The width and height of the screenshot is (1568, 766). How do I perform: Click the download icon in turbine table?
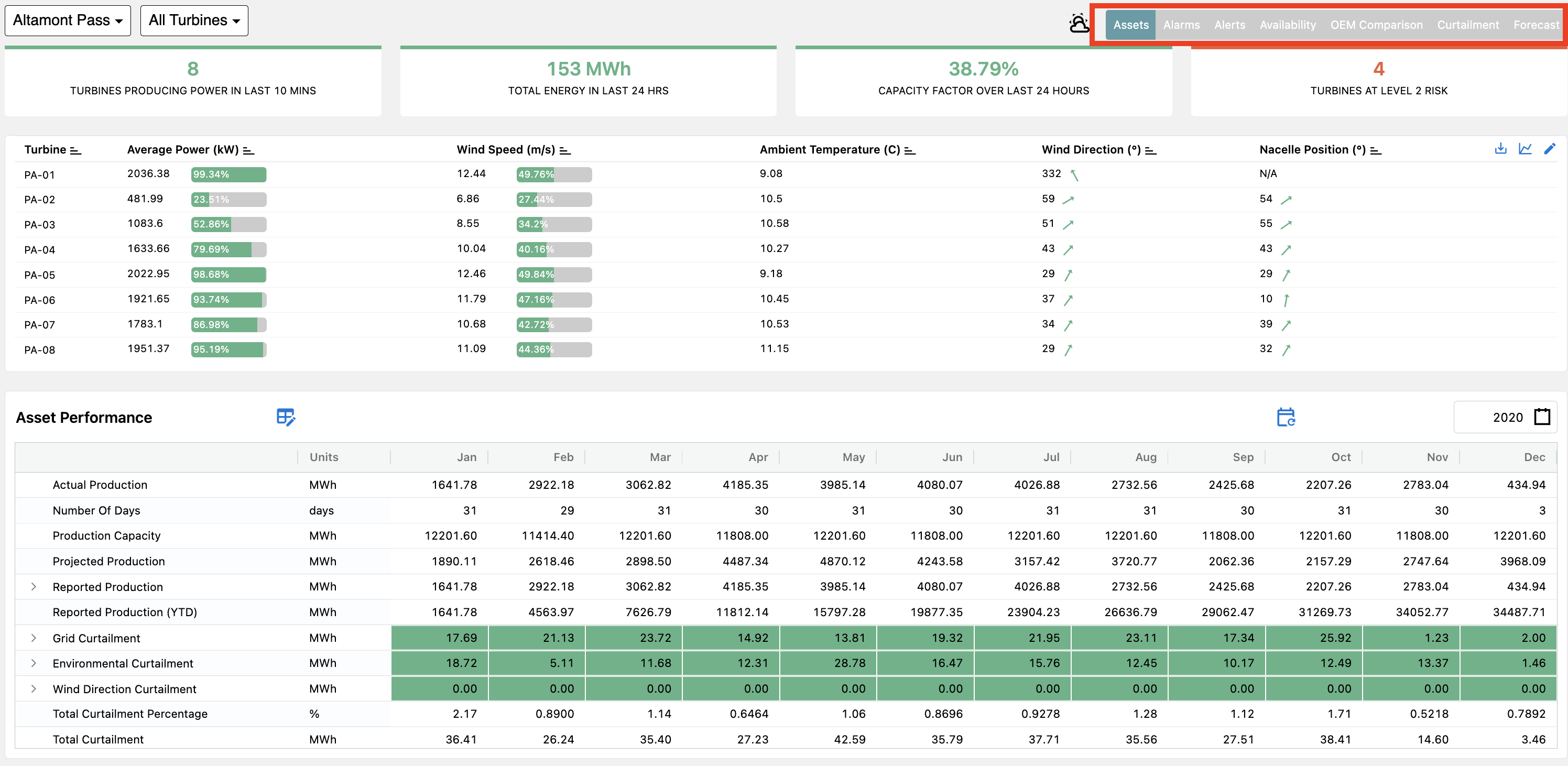pos(1500,148)
